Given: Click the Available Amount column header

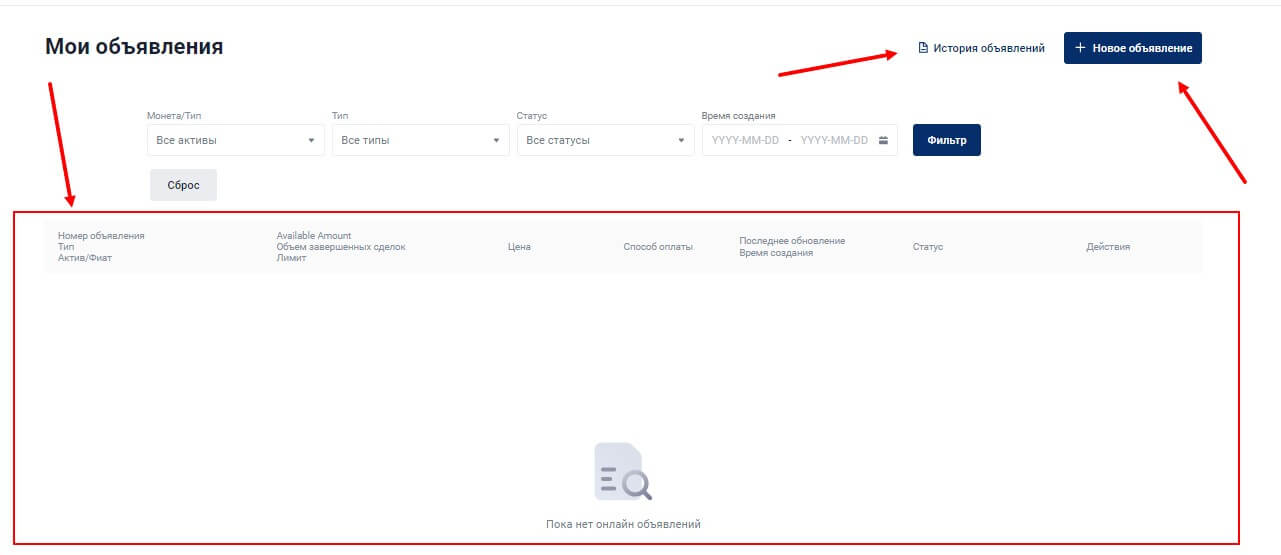Looking at the screenshot, I should point(314,236).
